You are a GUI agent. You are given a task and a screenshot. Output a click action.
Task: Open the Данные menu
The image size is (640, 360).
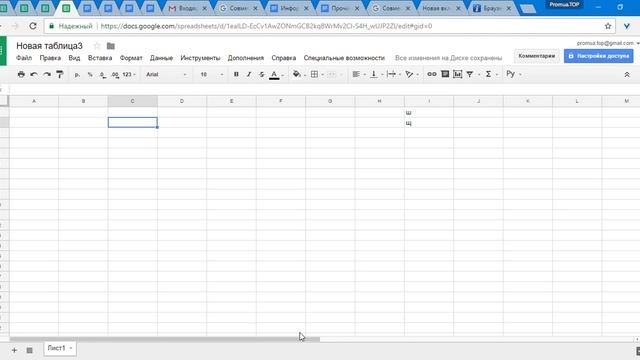coord(161,58)
